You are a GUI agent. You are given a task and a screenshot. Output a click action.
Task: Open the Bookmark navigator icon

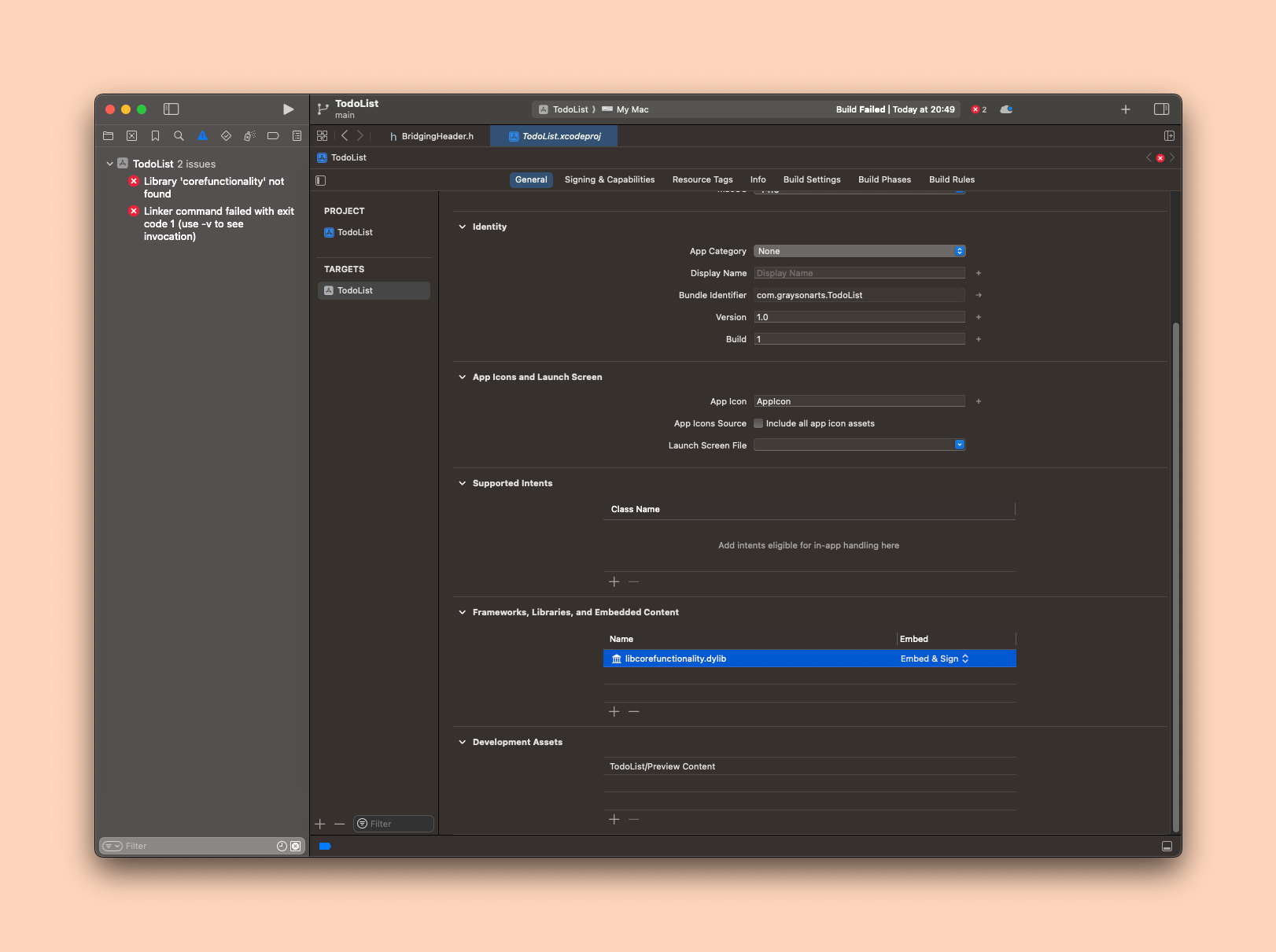tap(155, 135)
